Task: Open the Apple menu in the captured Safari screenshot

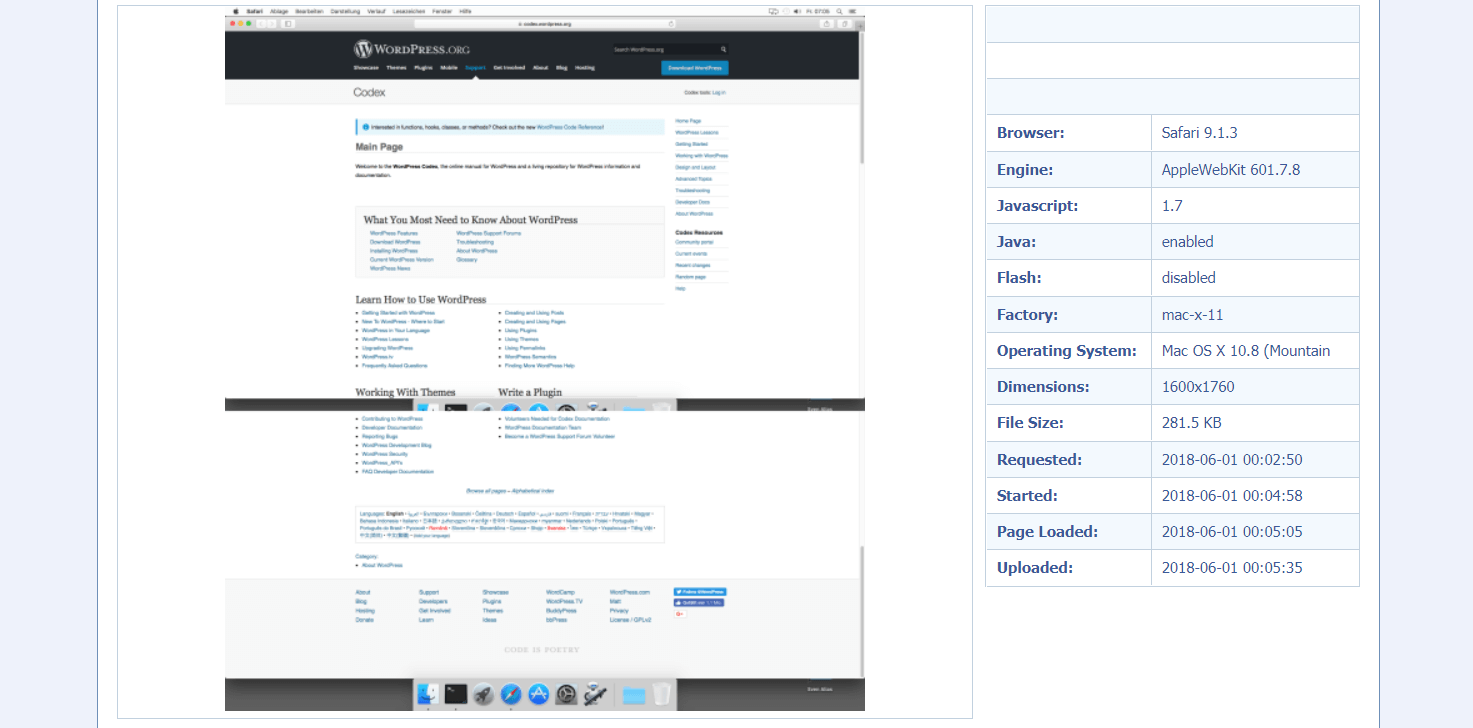Action: [x=236, y=11]
